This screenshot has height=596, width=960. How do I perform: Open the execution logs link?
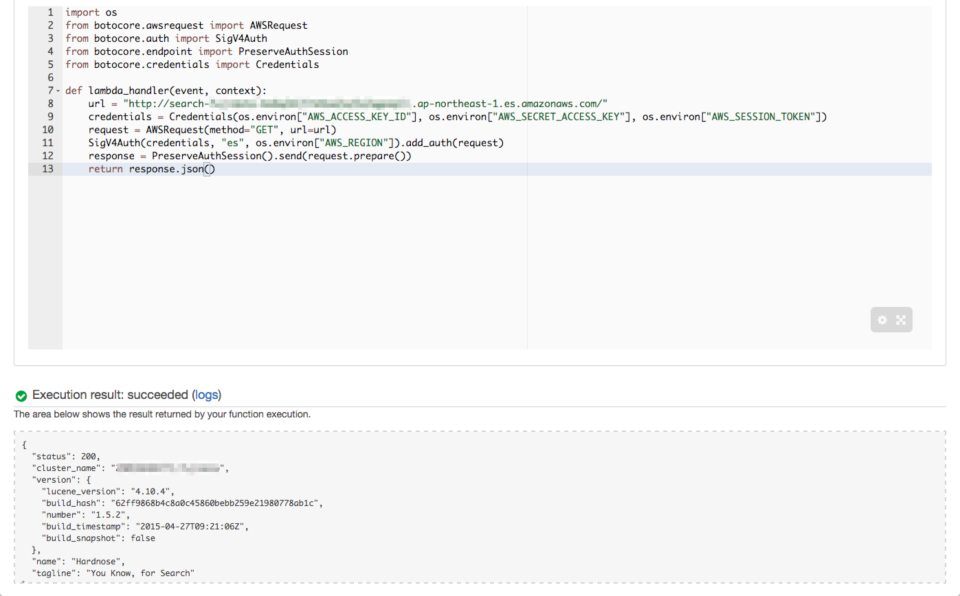pyautogui.click(x=206, y=395)
